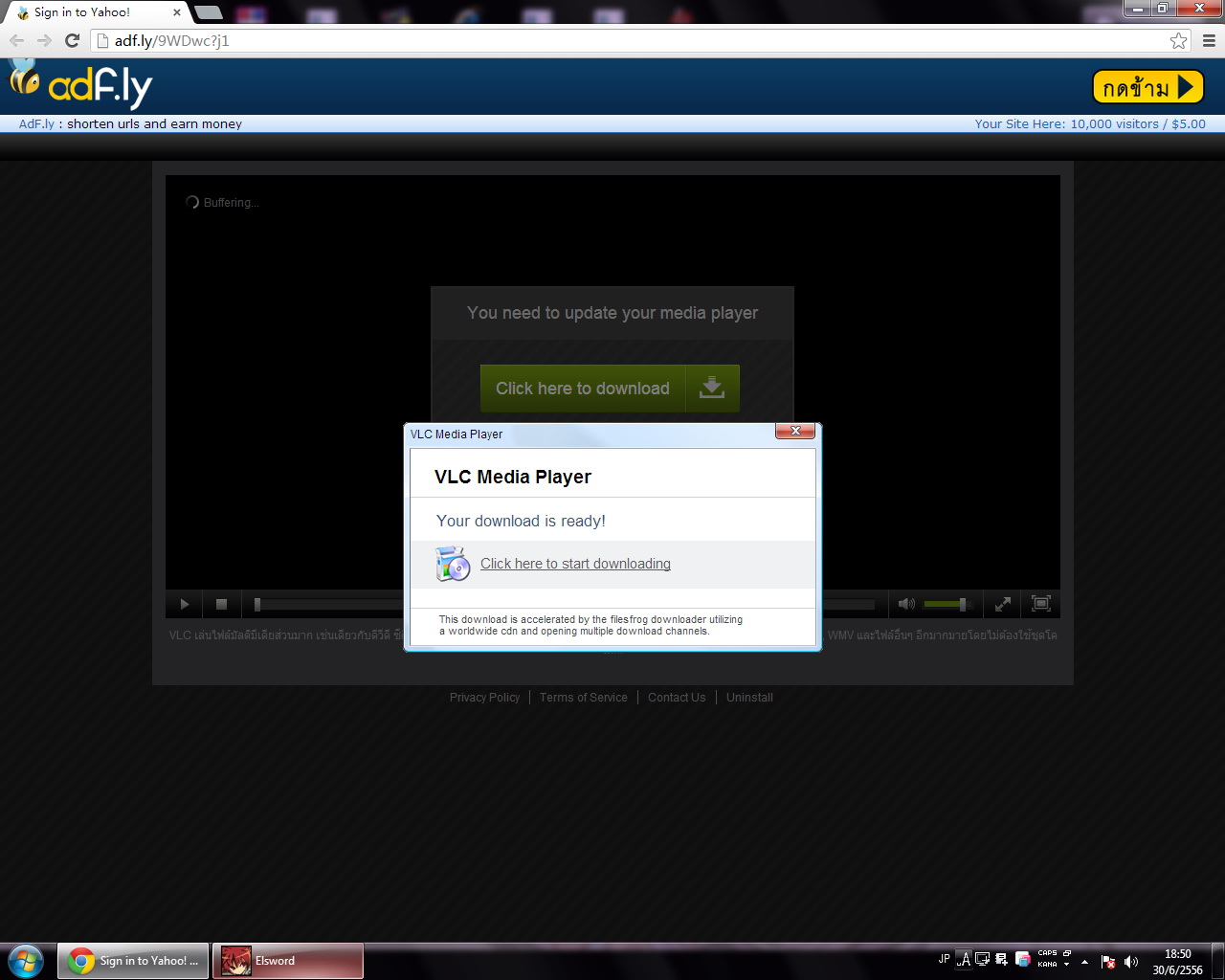Click the IME input mode A icon

coord(965,959)
